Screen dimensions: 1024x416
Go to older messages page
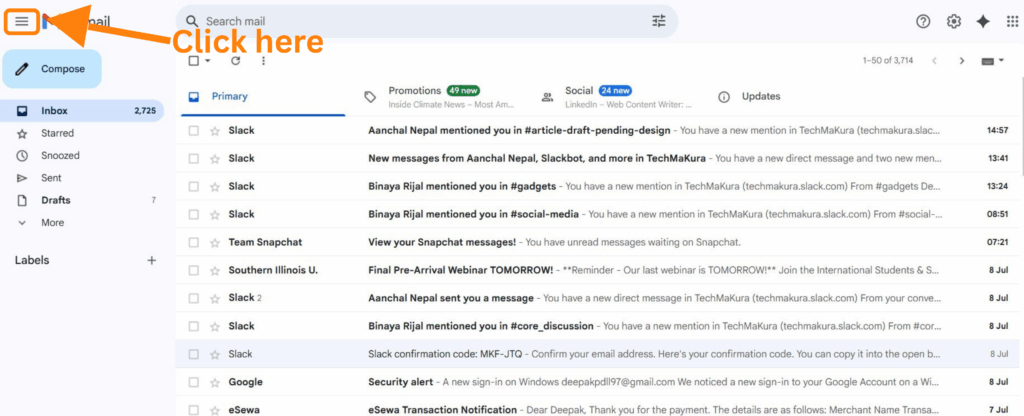(x=961, y=61)
